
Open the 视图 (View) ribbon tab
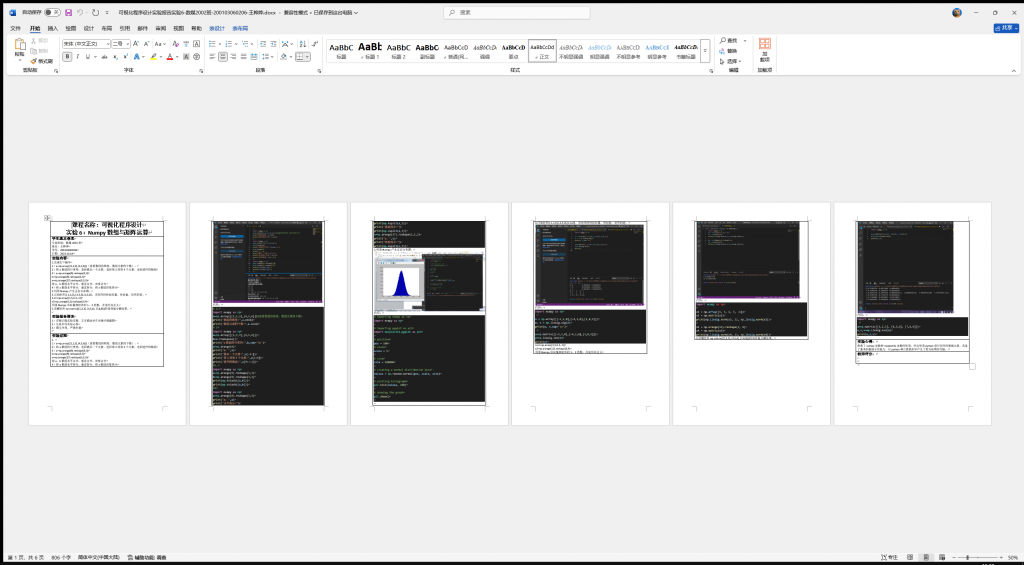pyautogui.click(x=178, y=29)
